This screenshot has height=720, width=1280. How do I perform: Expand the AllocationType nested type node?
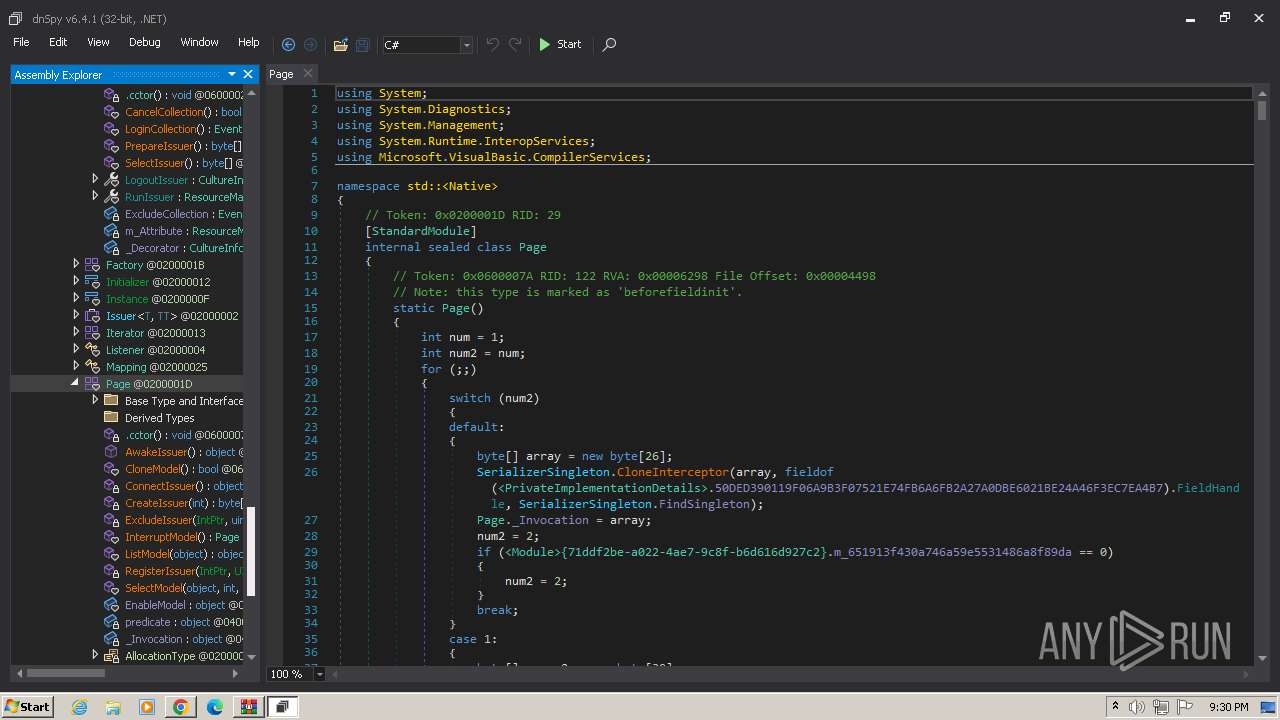pos(95,656)
